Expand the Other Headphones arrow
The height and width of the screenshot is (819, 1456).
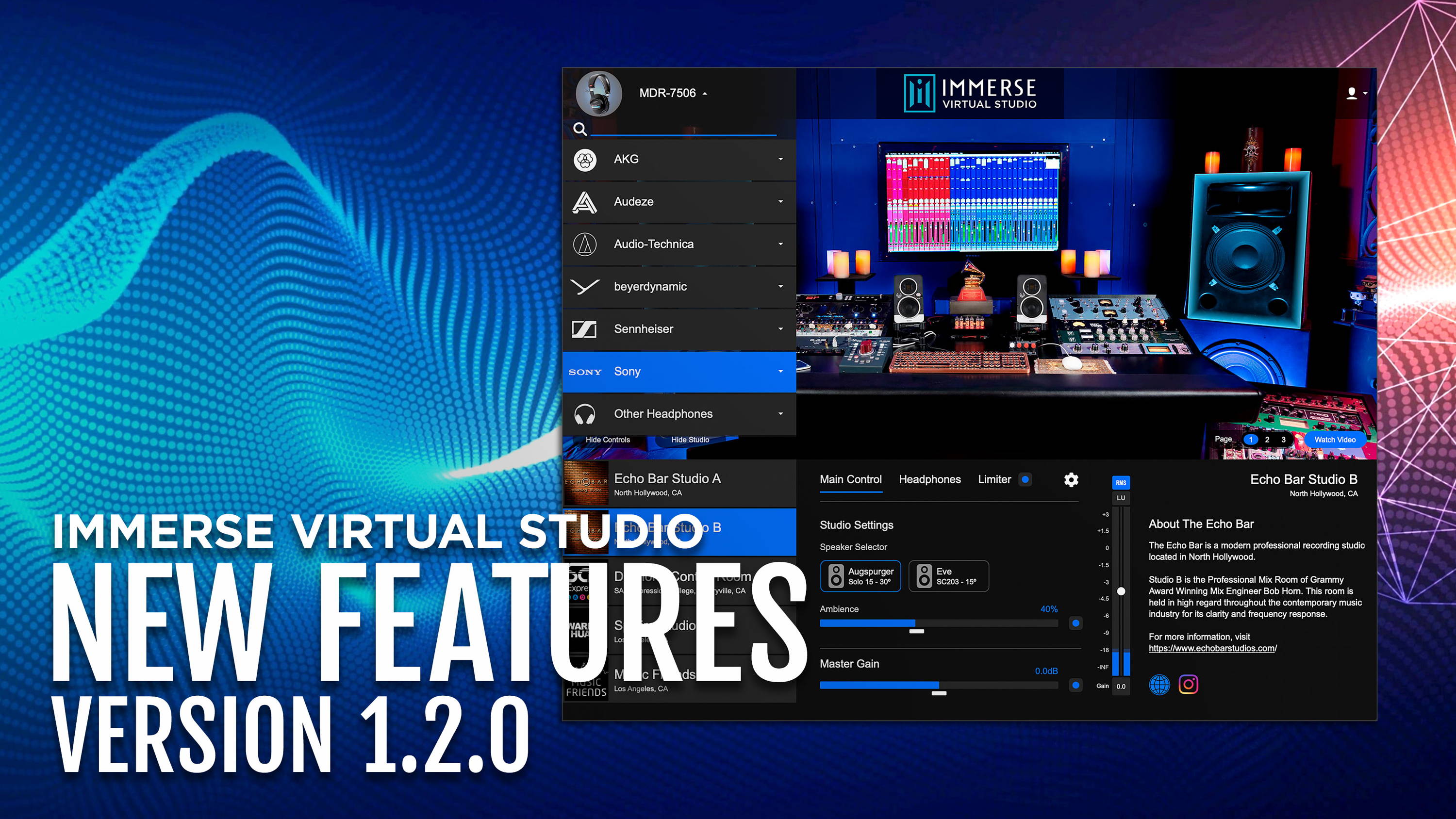(780, 414)
